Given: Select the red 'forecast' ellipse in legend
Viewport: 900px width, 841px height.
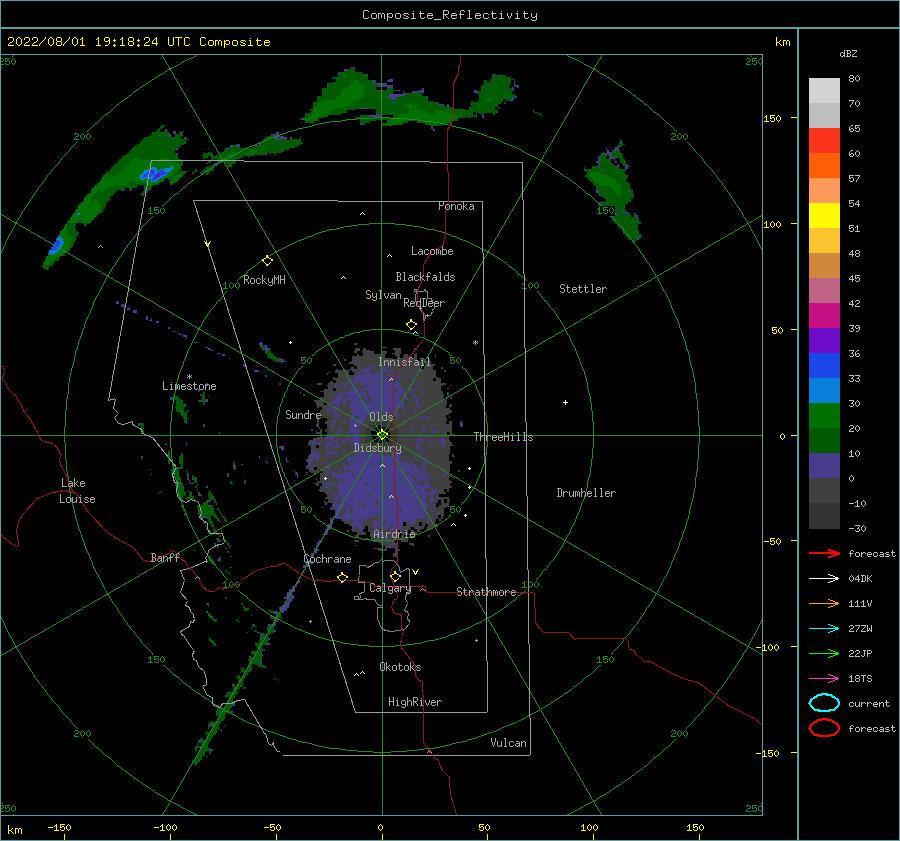Looking at the screenshot, I should (x=824, y=728).
